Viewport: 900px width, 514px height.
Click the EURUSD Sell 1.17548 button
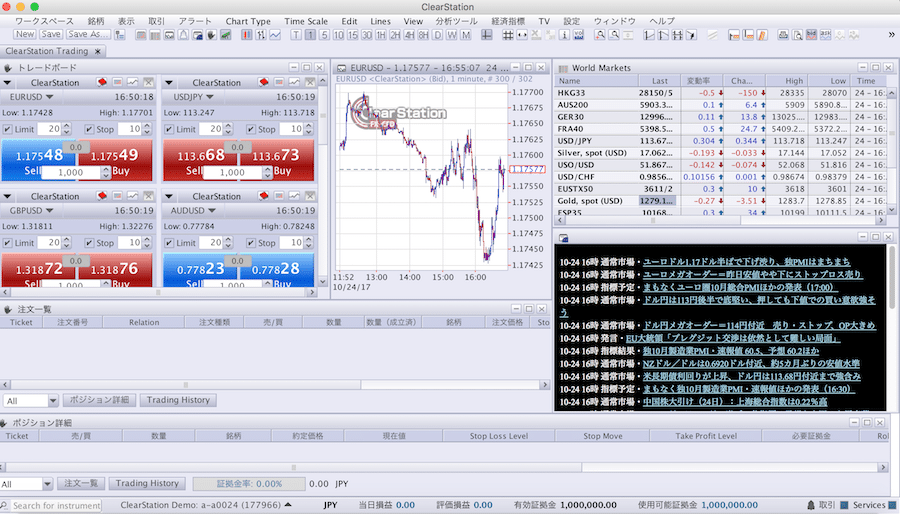(39, 161)
